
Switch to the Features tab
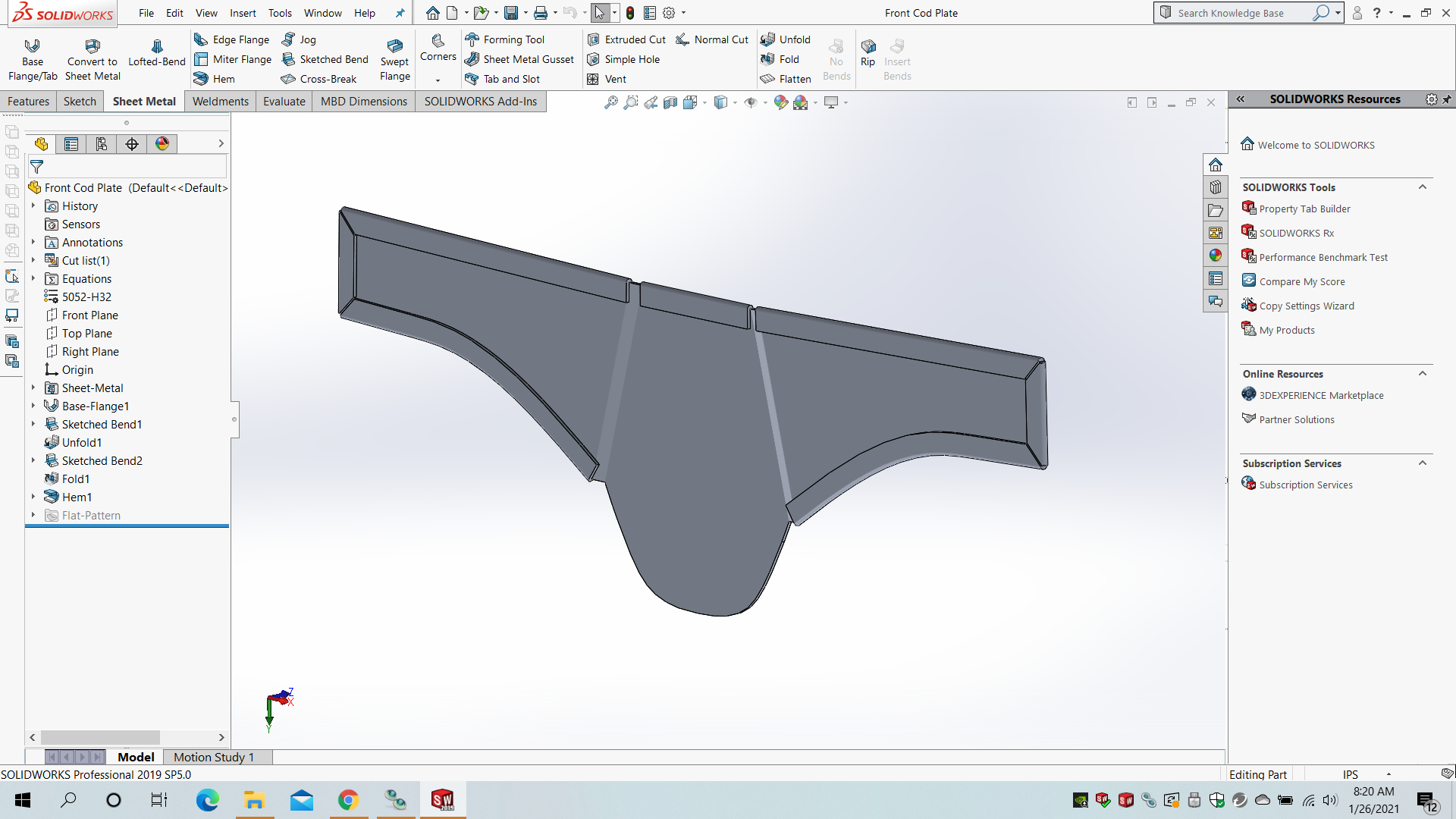click(x=28, y=102)
